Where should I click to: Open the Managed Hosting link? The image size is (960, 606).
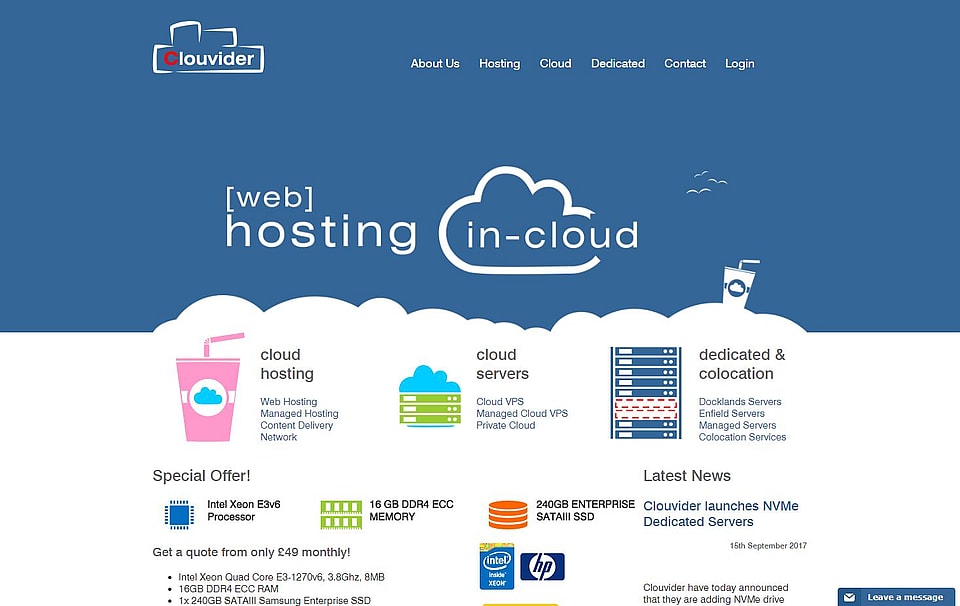coord(299,413)
